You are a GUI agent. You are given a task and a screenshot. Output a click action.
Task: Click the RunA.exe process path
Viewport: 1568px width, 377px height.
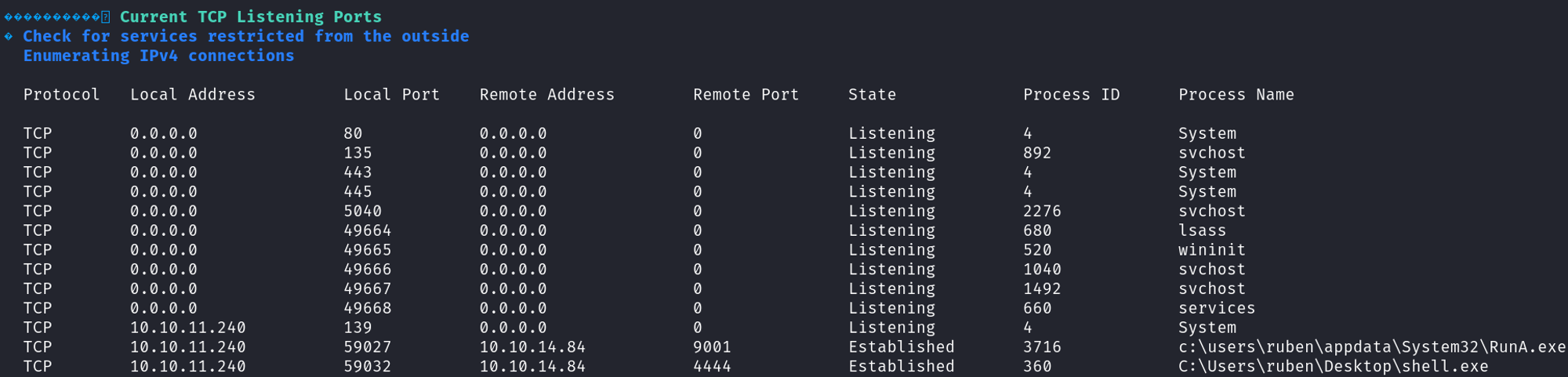click(x=1372, y=347)
